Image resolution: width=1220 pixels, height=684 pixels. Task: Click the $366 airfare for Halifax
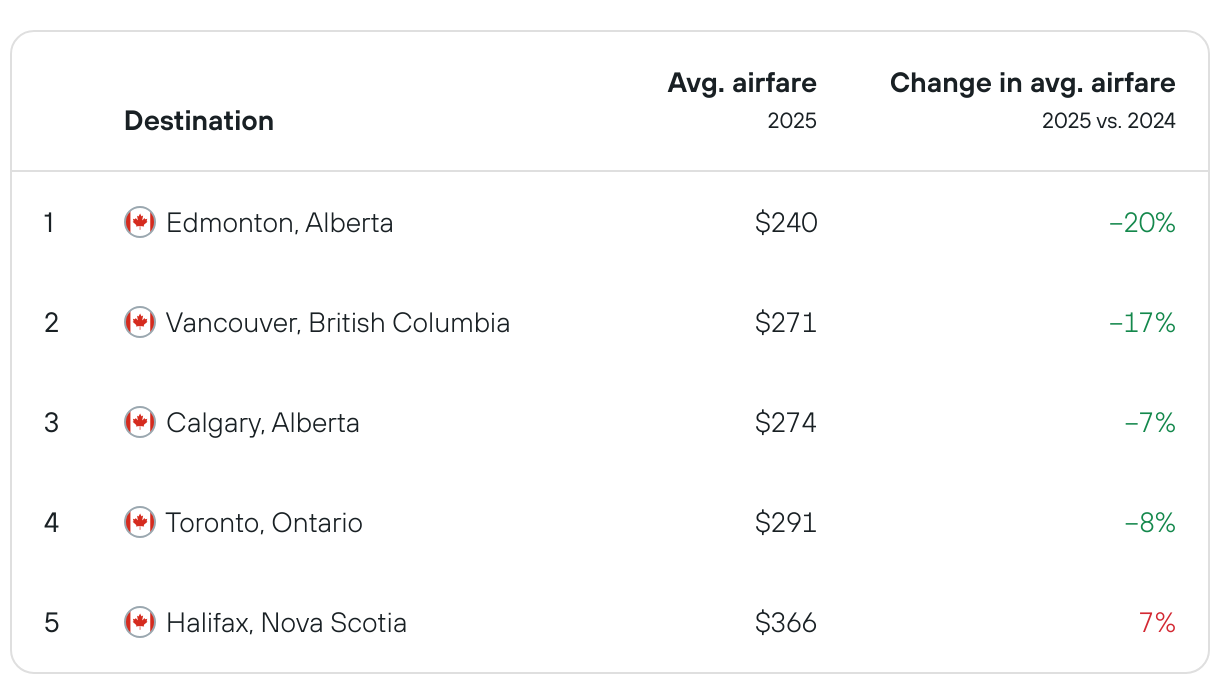(786, 622)
